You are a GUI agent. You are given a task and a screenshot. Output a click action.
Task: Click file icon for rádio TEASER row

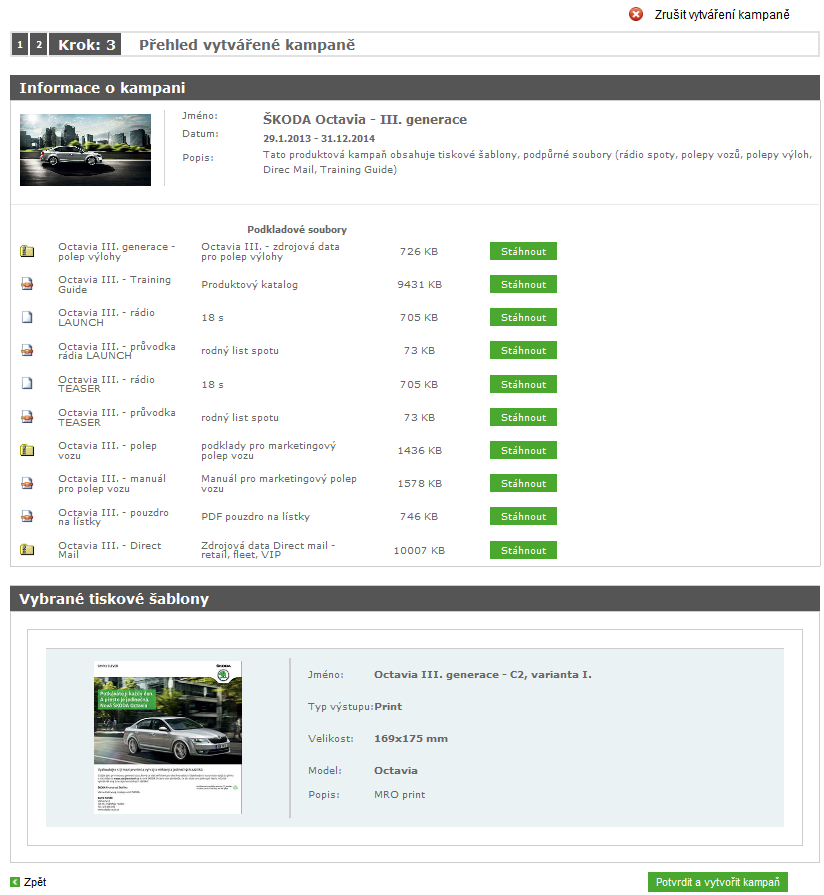(x=27, y=384)
